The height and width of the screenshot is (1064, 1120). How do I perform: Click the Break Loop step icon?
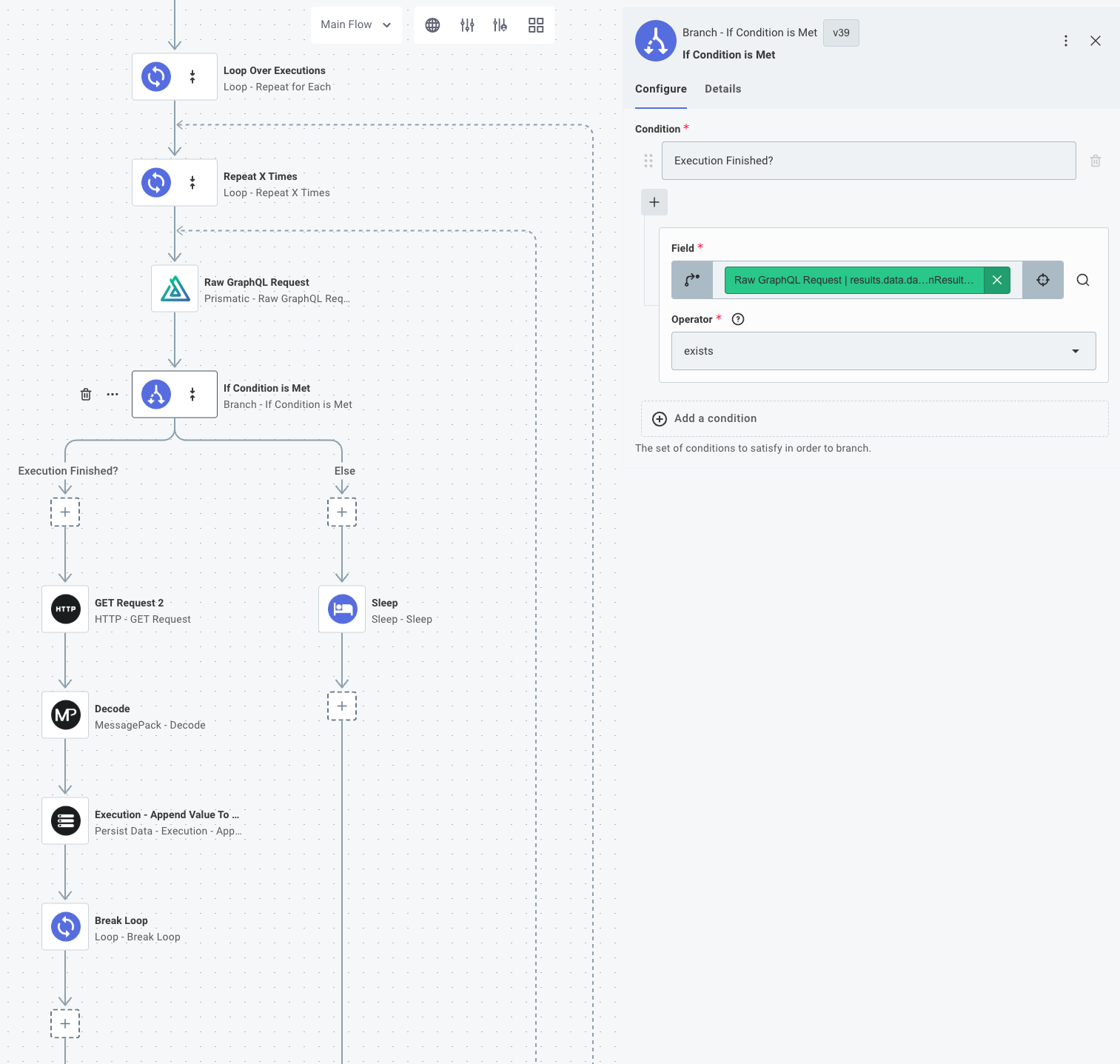(x=66, y=926)
